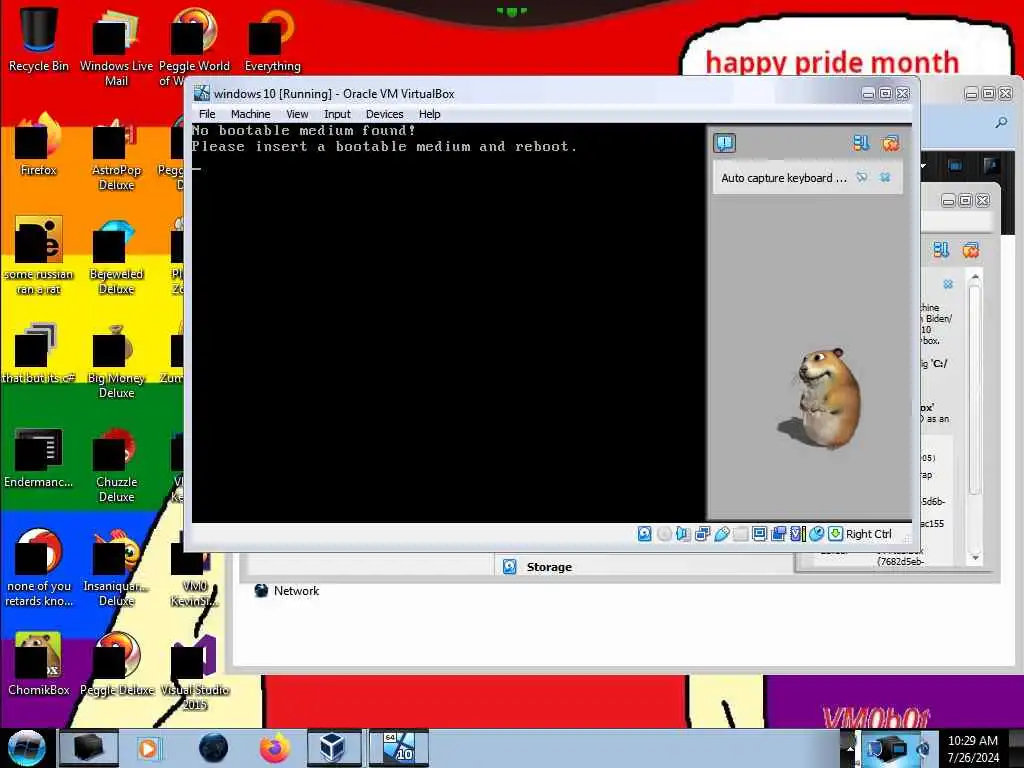
Task: Select the Peggle Deluxe desktop icon
Action: [116, 664]
